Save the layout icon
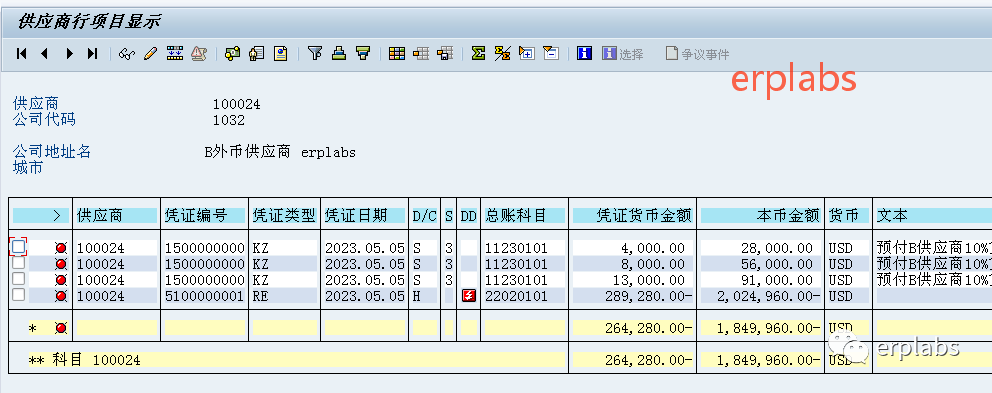Viewport: 992px width, 393px height. 445,54
